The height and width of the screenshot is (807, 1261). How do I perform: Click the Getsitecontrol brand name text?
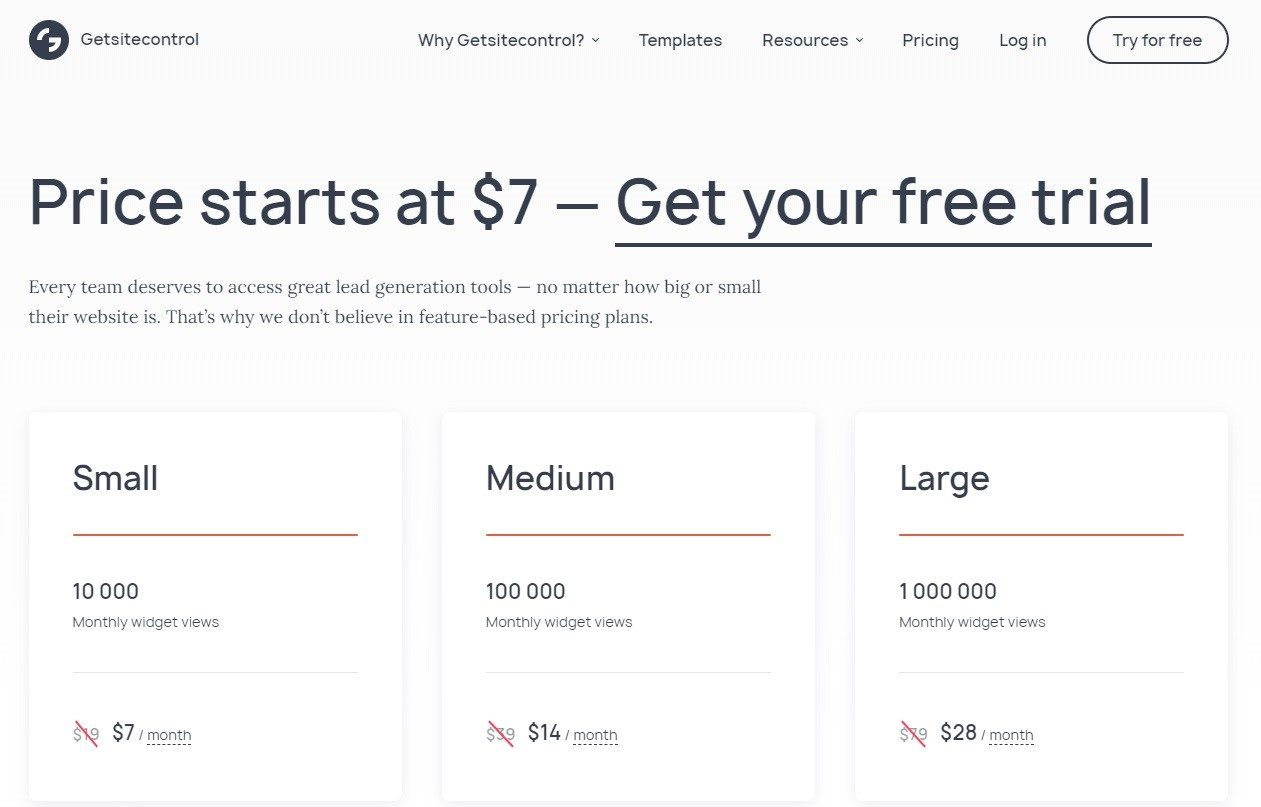(x=140, y=40)
